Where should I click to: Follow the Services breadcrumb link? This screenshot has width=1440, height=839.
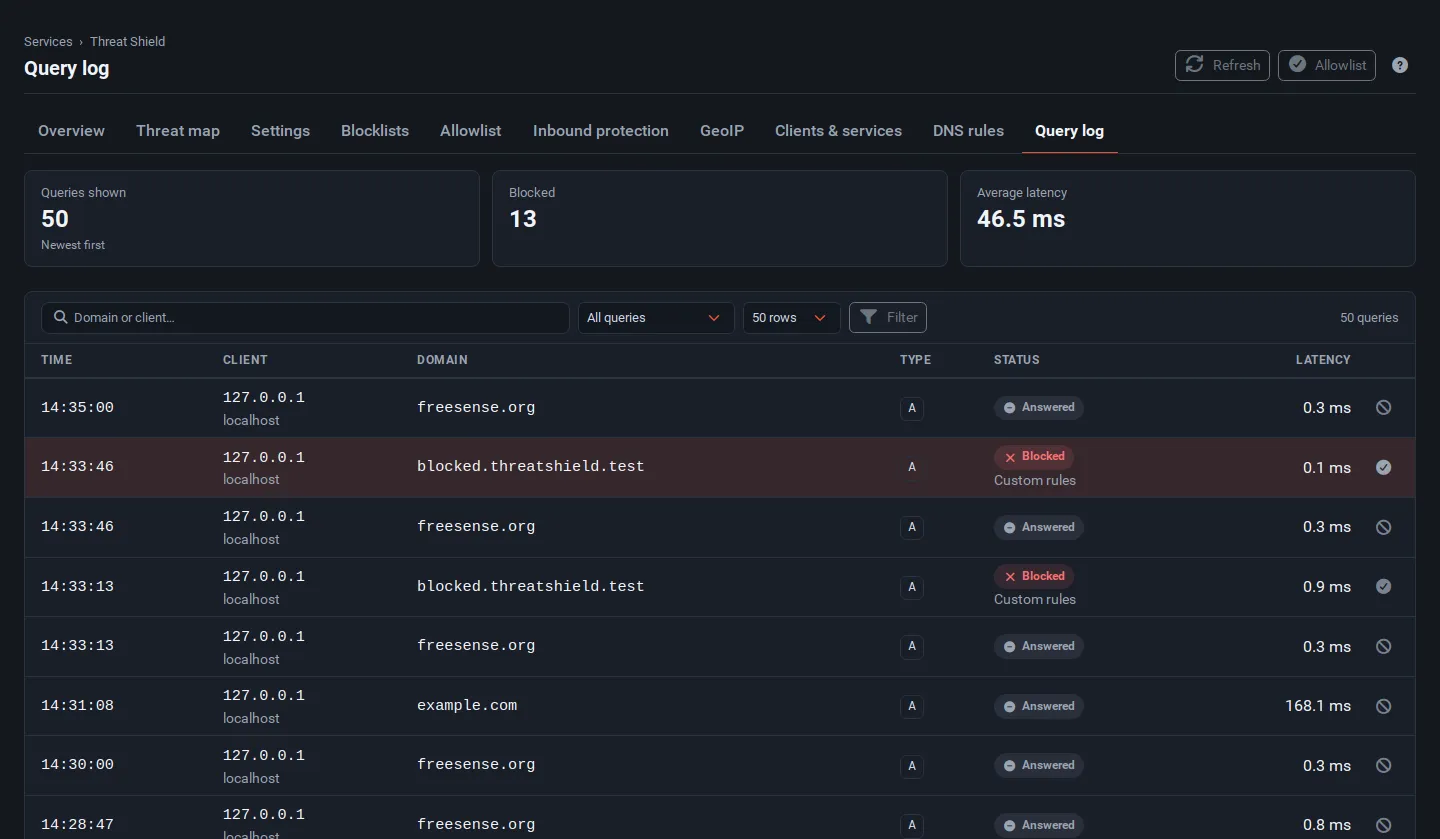pyautogui.click(x=48, y=42)
